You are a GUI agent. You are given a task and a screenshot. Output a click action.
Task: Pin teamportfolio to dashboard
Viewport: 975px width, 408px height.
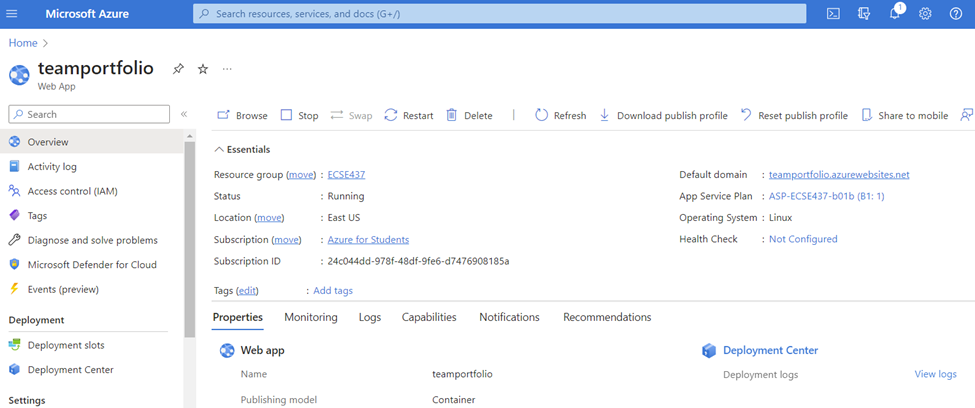[178, 69]
